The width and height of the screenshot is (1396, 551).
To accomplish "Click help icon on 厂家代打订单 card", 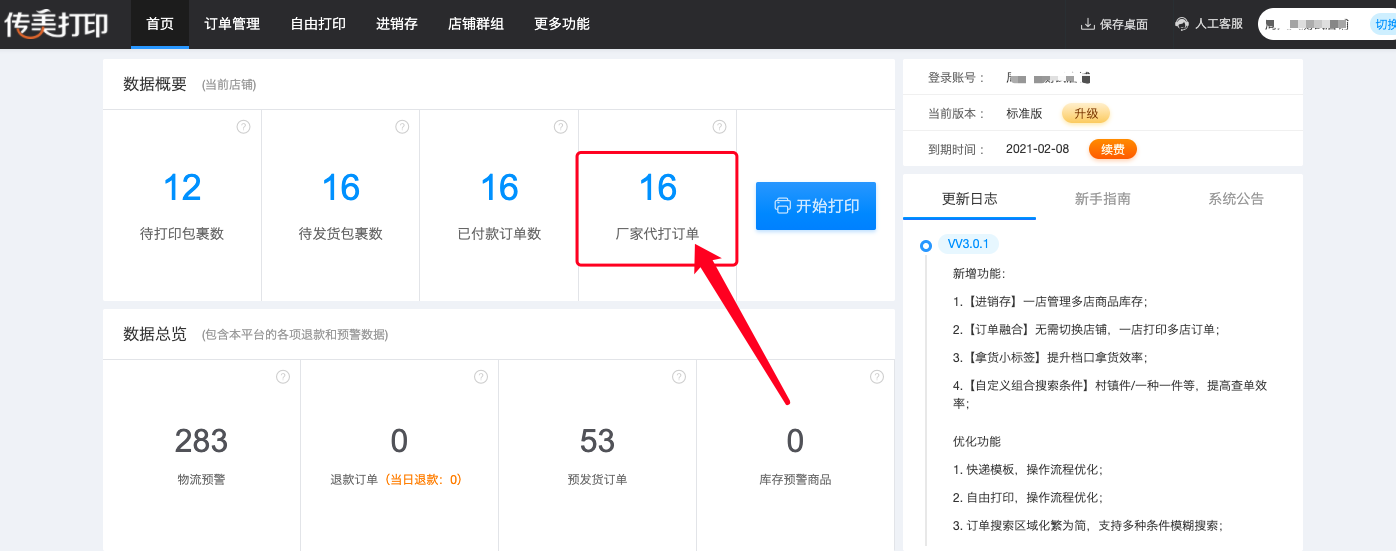I will (x=719, y=127).
